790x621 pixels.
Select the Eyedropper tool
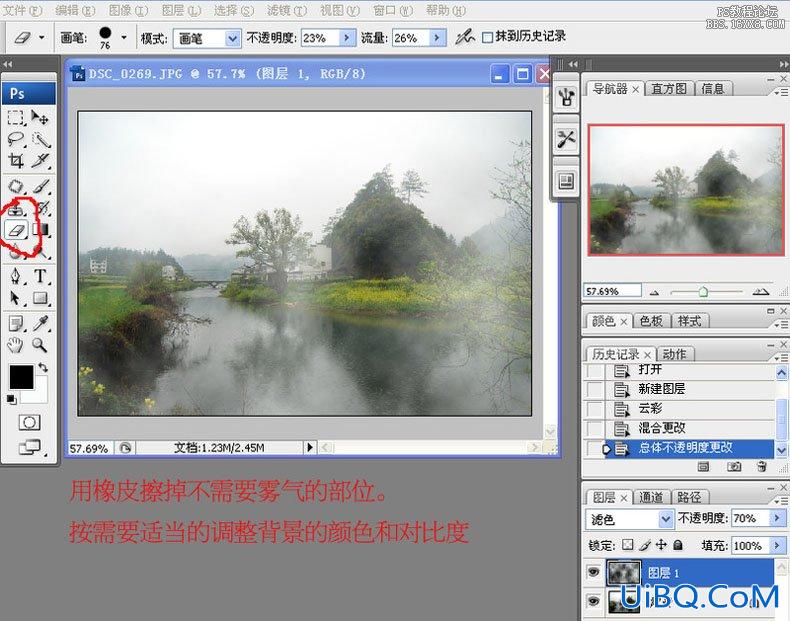[40, 323]
